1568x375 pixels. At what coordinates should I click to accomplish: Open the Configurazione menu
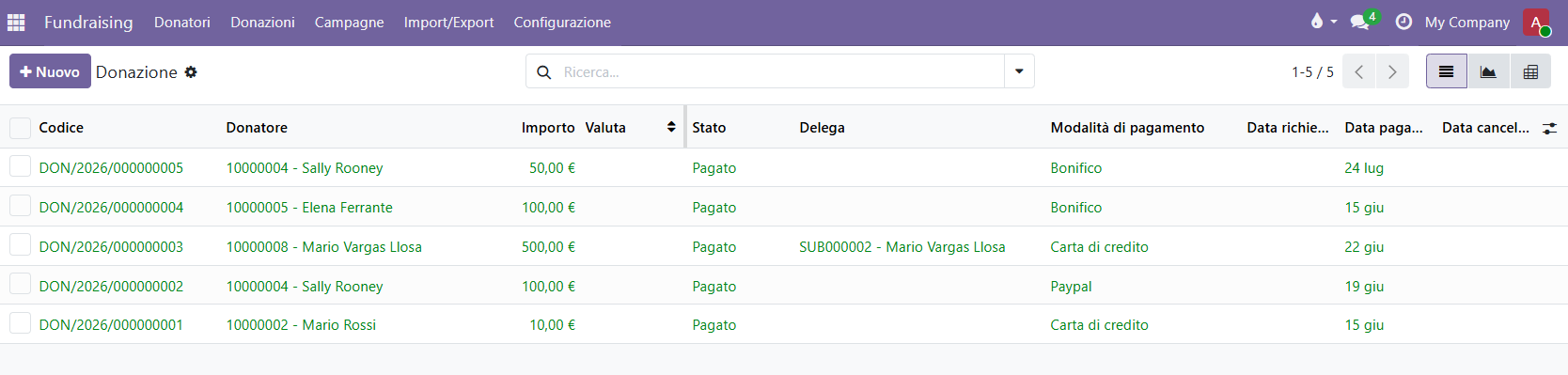(x=562, y=22)
